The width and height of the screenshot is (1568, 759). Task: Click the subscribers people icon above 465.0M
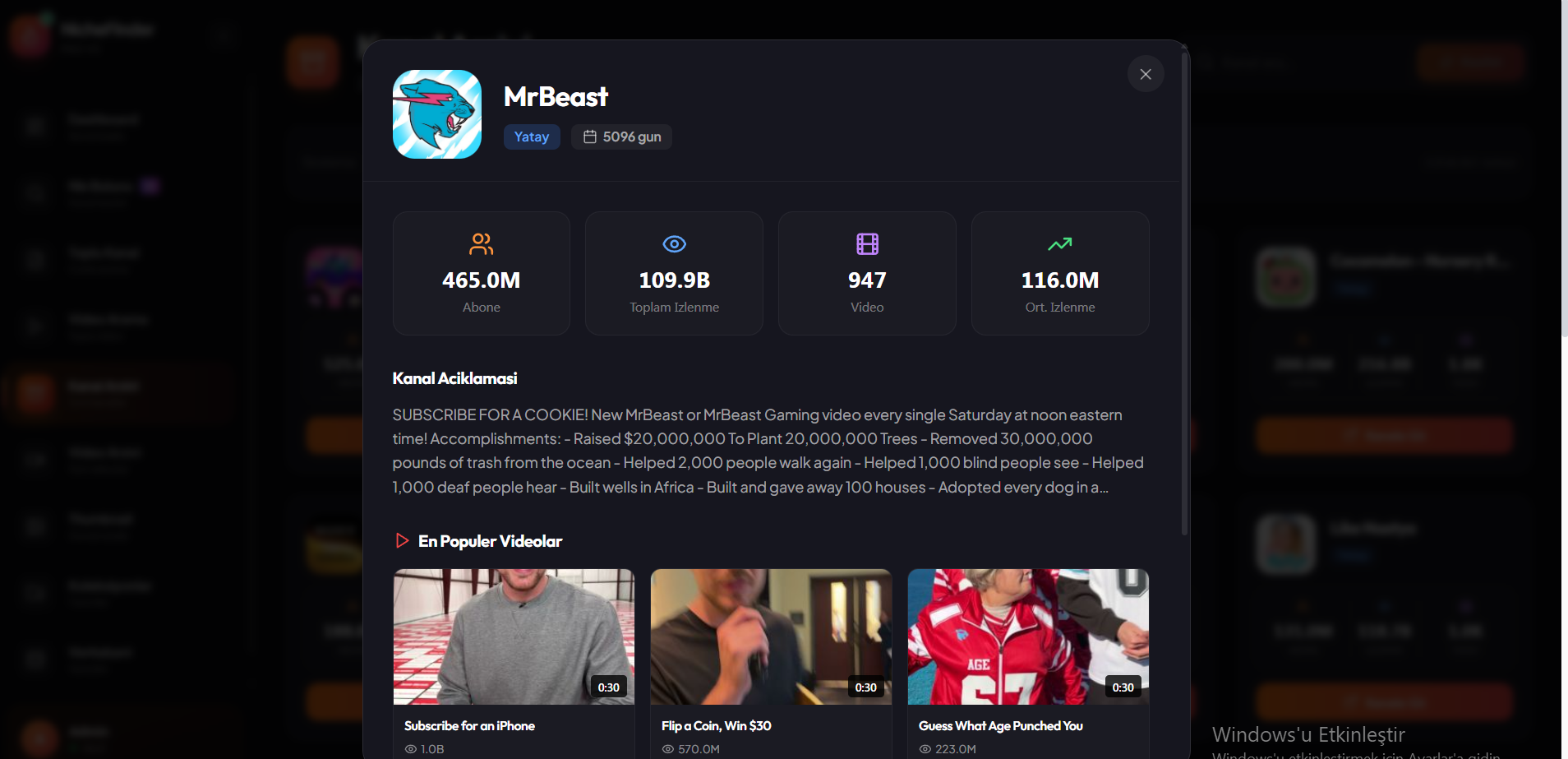(482, 243)
